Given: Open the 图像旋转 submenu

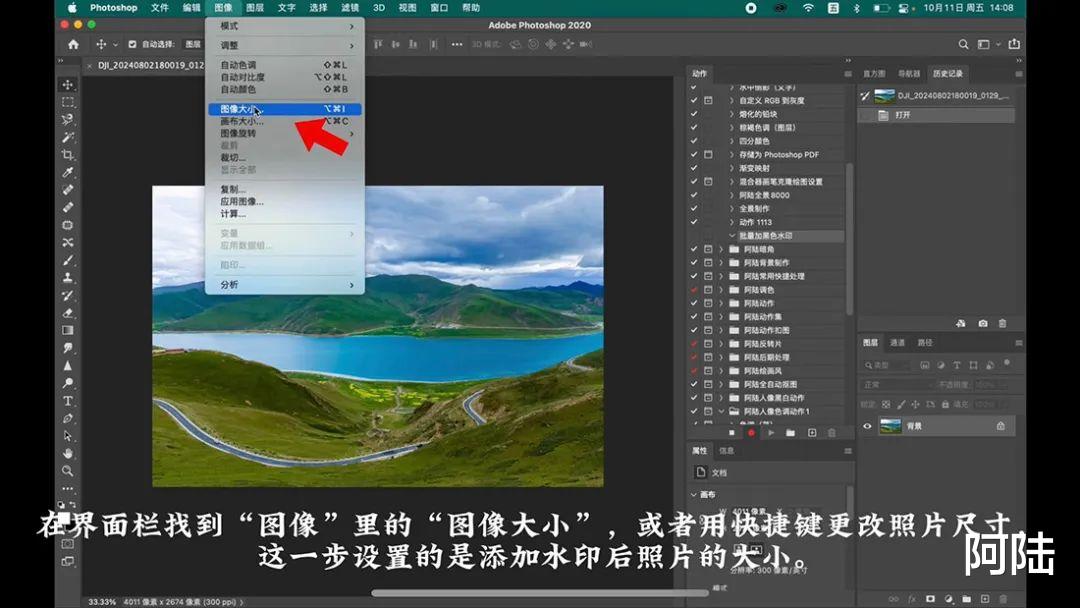Looking at the screenshot, I should (285, 134).
